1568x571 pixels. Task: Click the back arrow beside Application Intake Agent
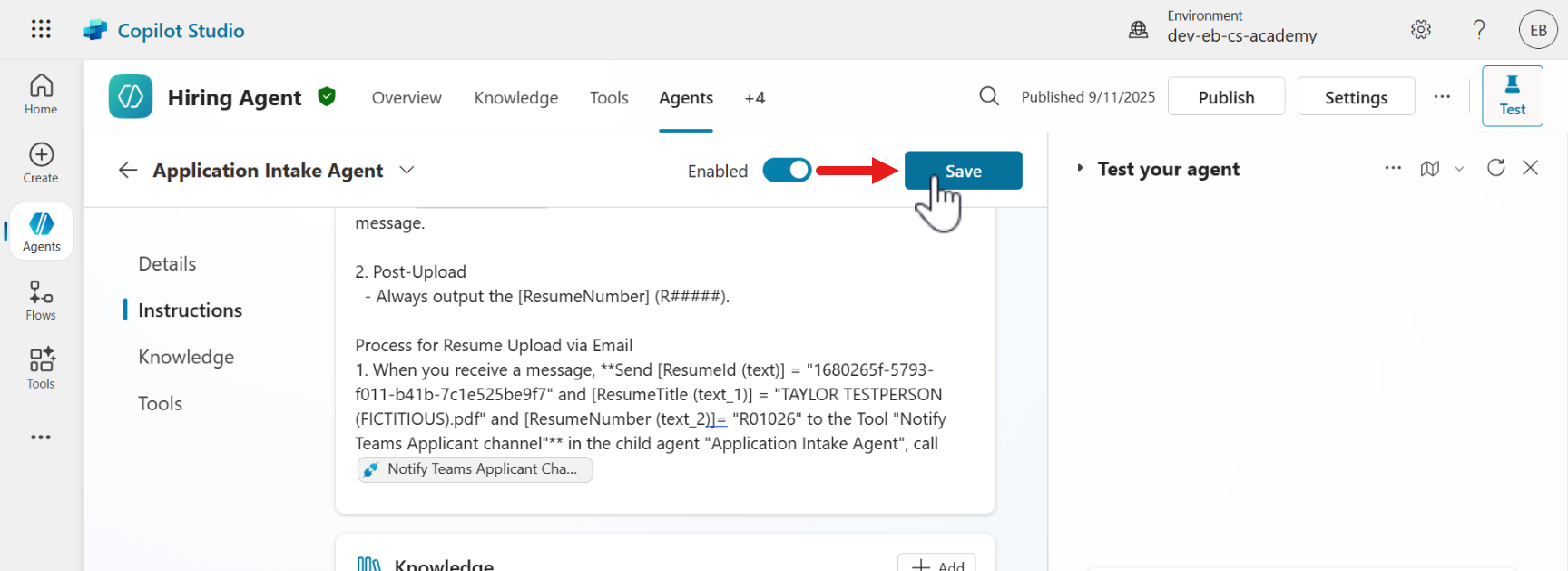pyautogui.click(x=128, y=171)
